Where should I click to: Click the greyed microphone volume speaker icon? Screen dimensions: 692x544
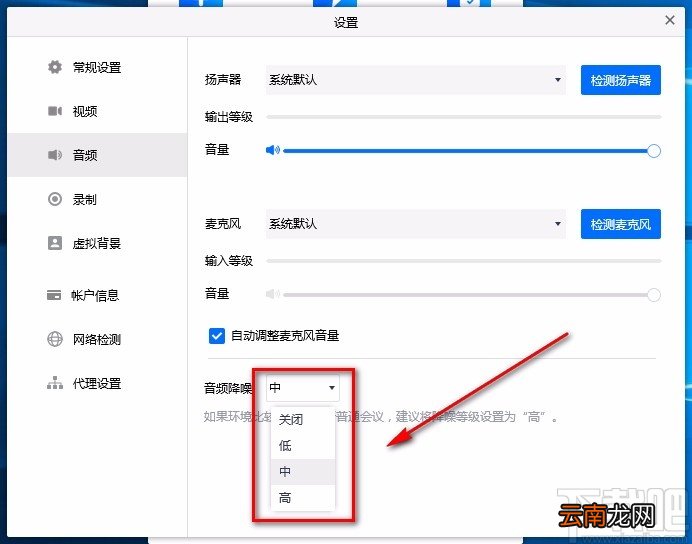tap(273, 294)
